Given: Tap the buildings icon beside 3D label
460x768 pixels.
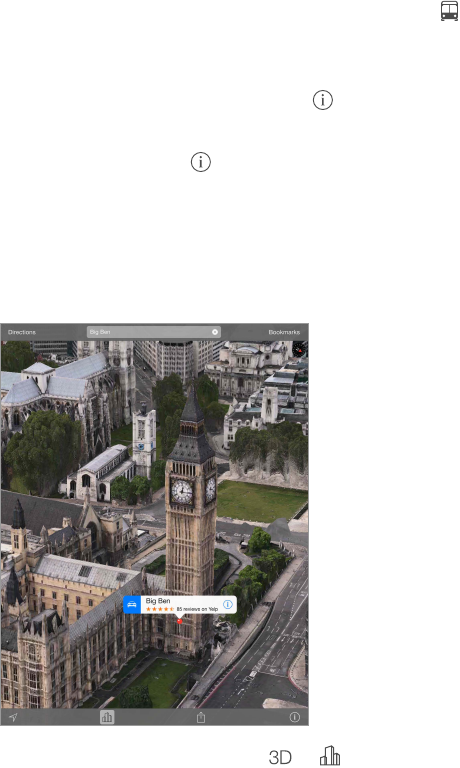Looking at the screenshot, I should point(330,756).
